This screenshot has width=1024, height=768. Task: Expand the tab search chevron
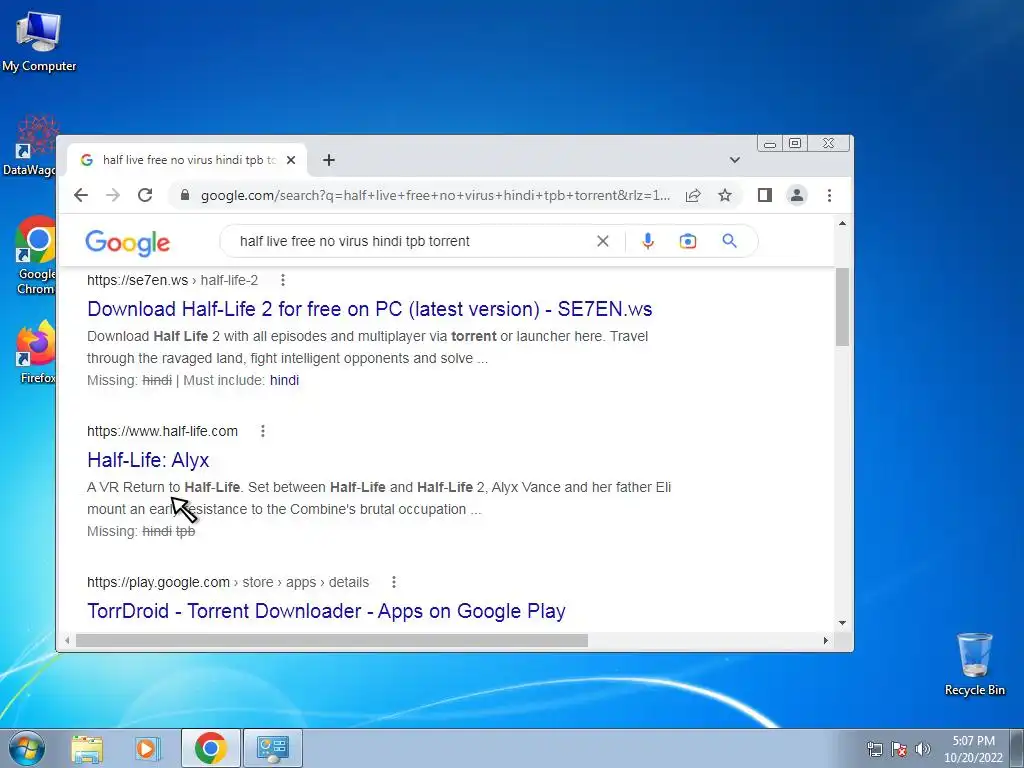click(x=735, y=160)
